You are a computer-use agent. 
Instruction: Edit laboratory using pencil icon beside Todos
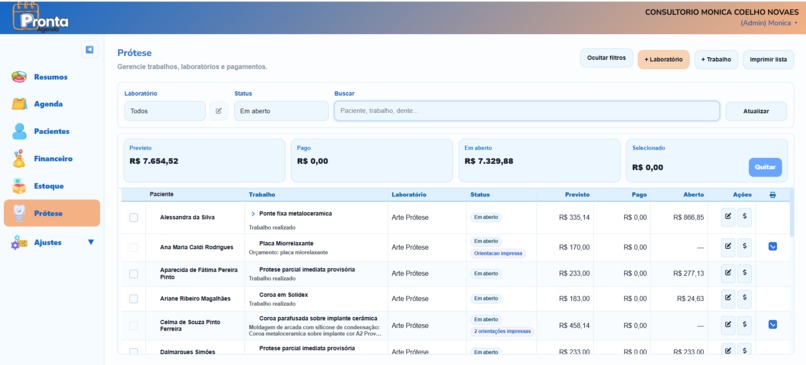point(218,111)
